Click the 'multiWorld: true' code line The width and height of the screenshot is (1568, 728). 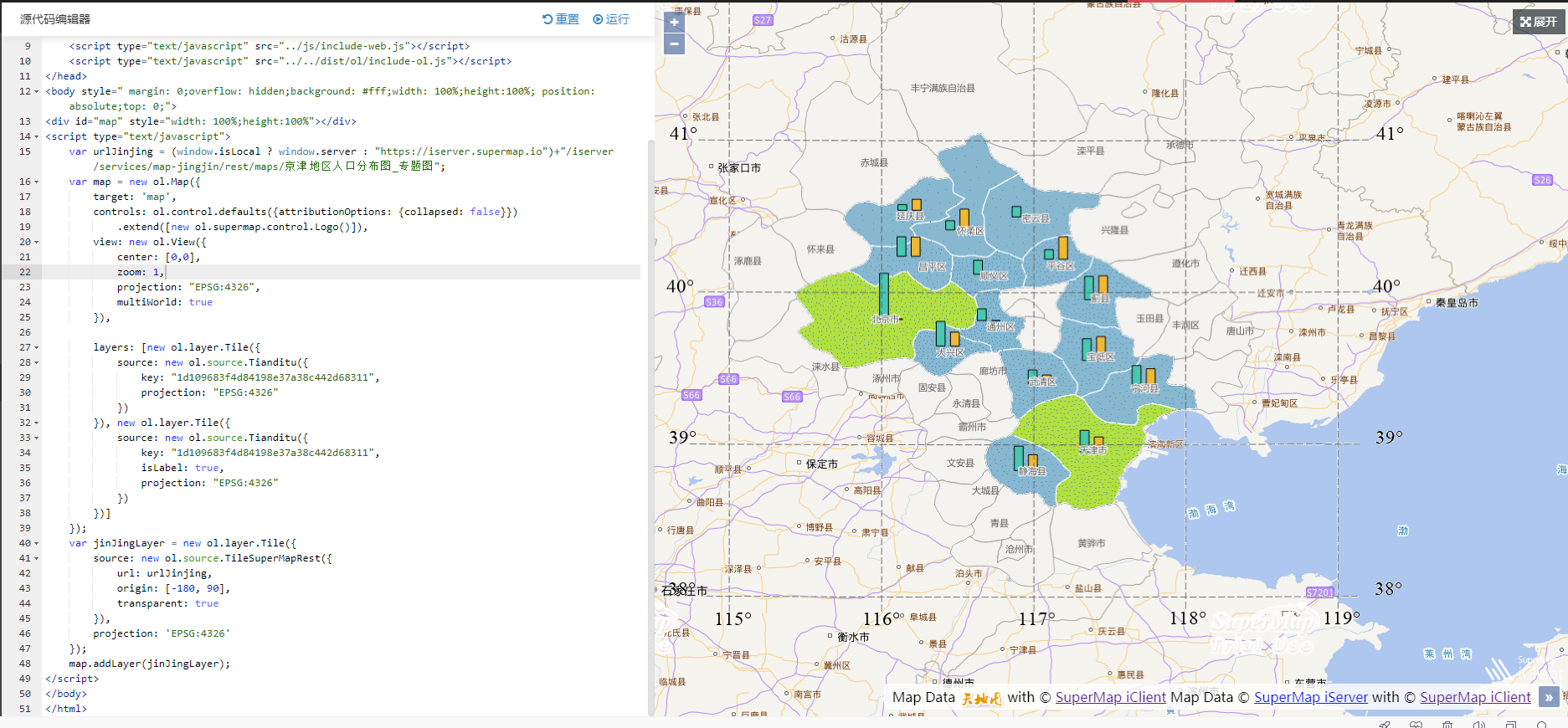click(x=165, y=302)
